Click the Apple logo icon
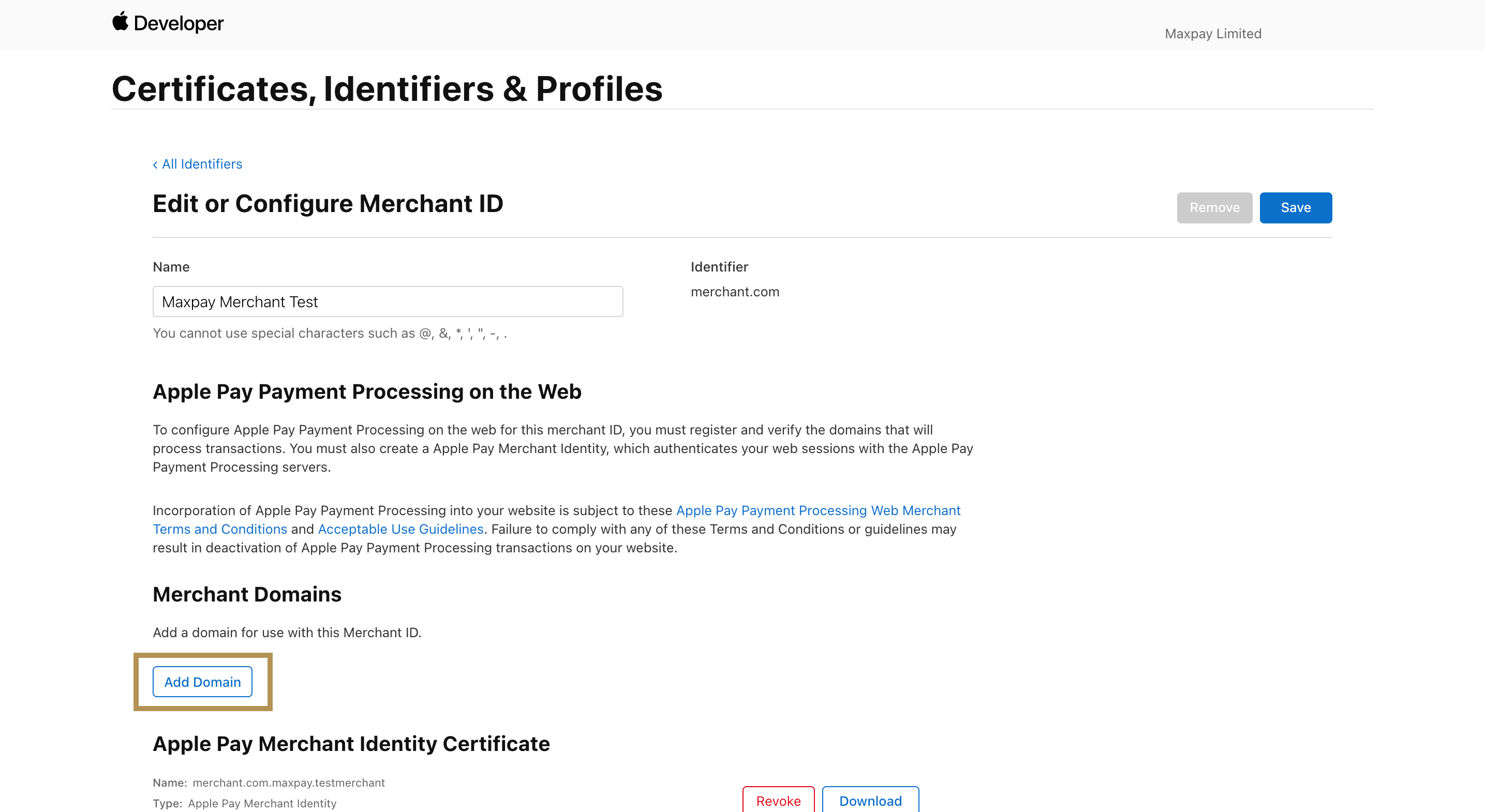Screen dimensions: 1485x812 coord(120,21)
